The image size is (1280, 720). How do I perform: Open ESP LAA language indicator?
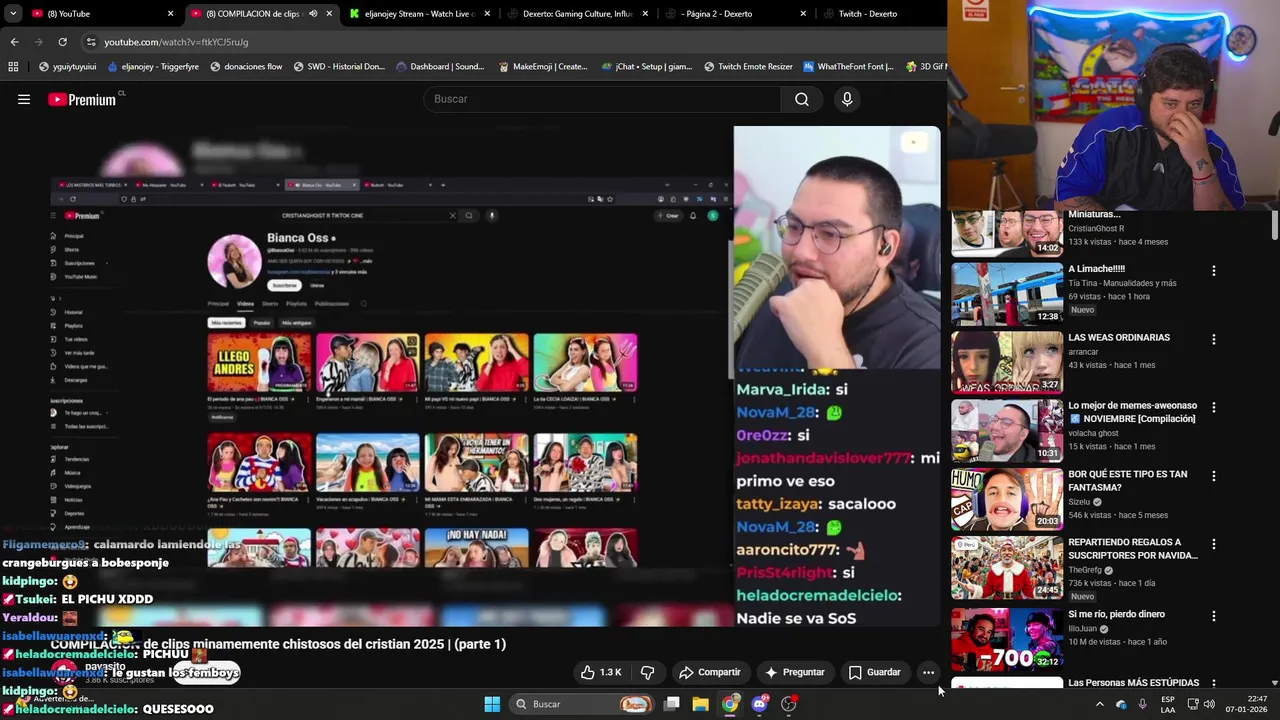(x=1168, y=704)
